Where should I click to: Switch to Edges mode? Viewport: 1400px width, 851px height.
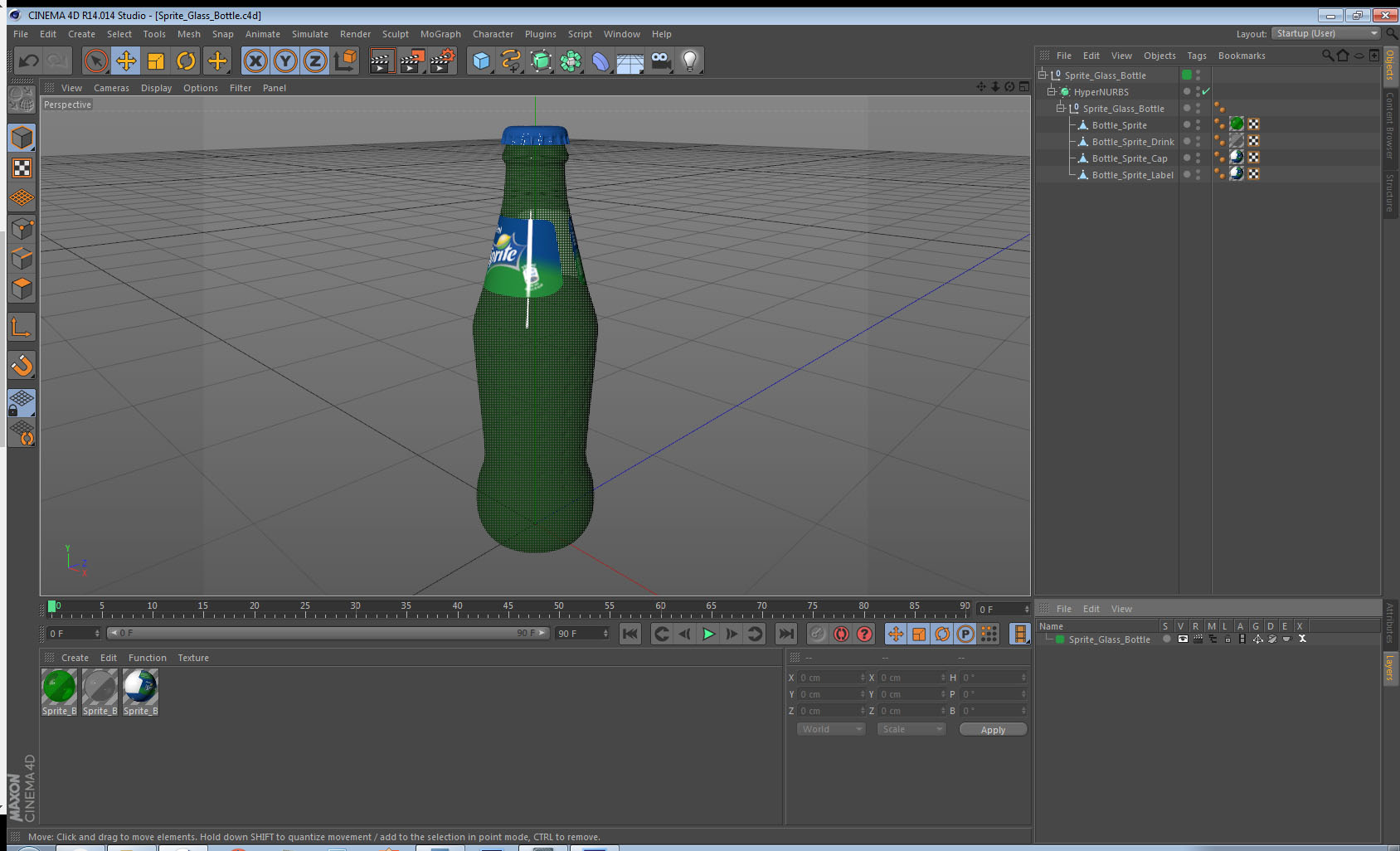coord(22,258)
